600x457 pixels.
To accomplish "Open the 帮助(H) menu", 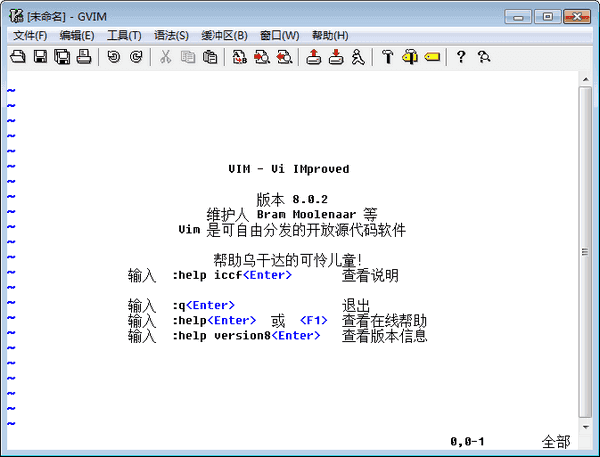I will (329, 36).
